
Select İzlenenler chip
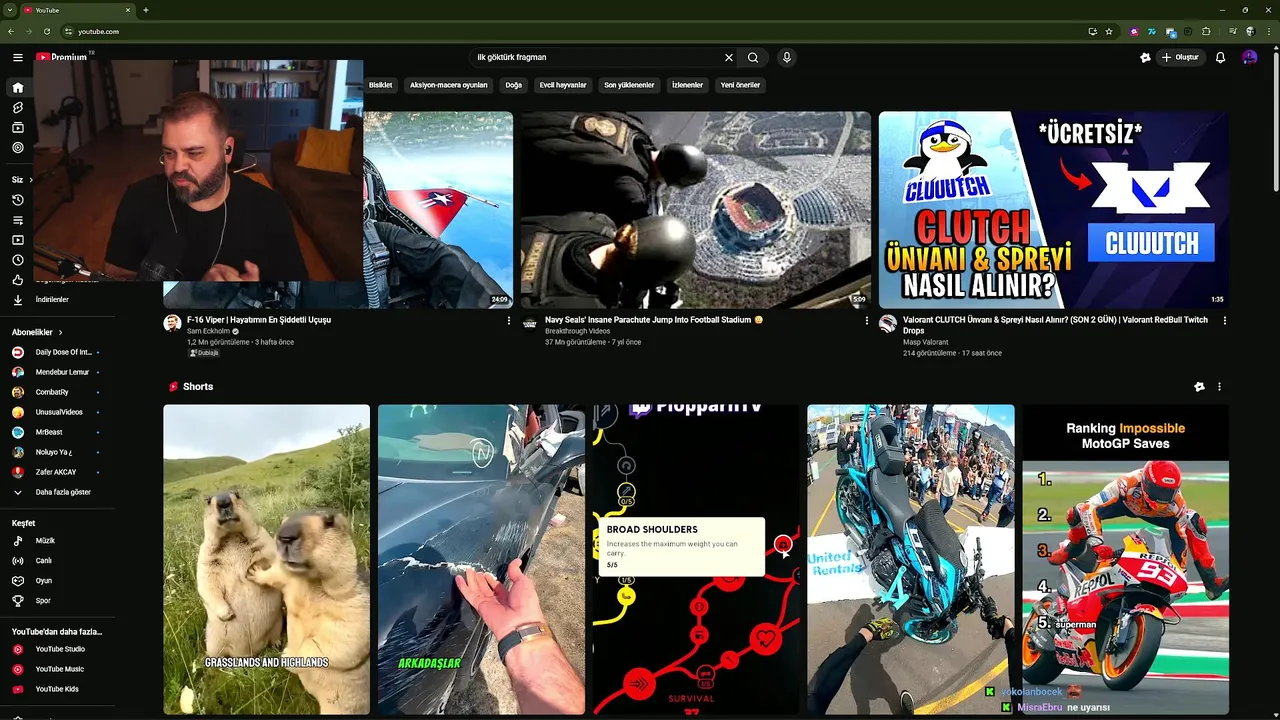pos(687,85)
